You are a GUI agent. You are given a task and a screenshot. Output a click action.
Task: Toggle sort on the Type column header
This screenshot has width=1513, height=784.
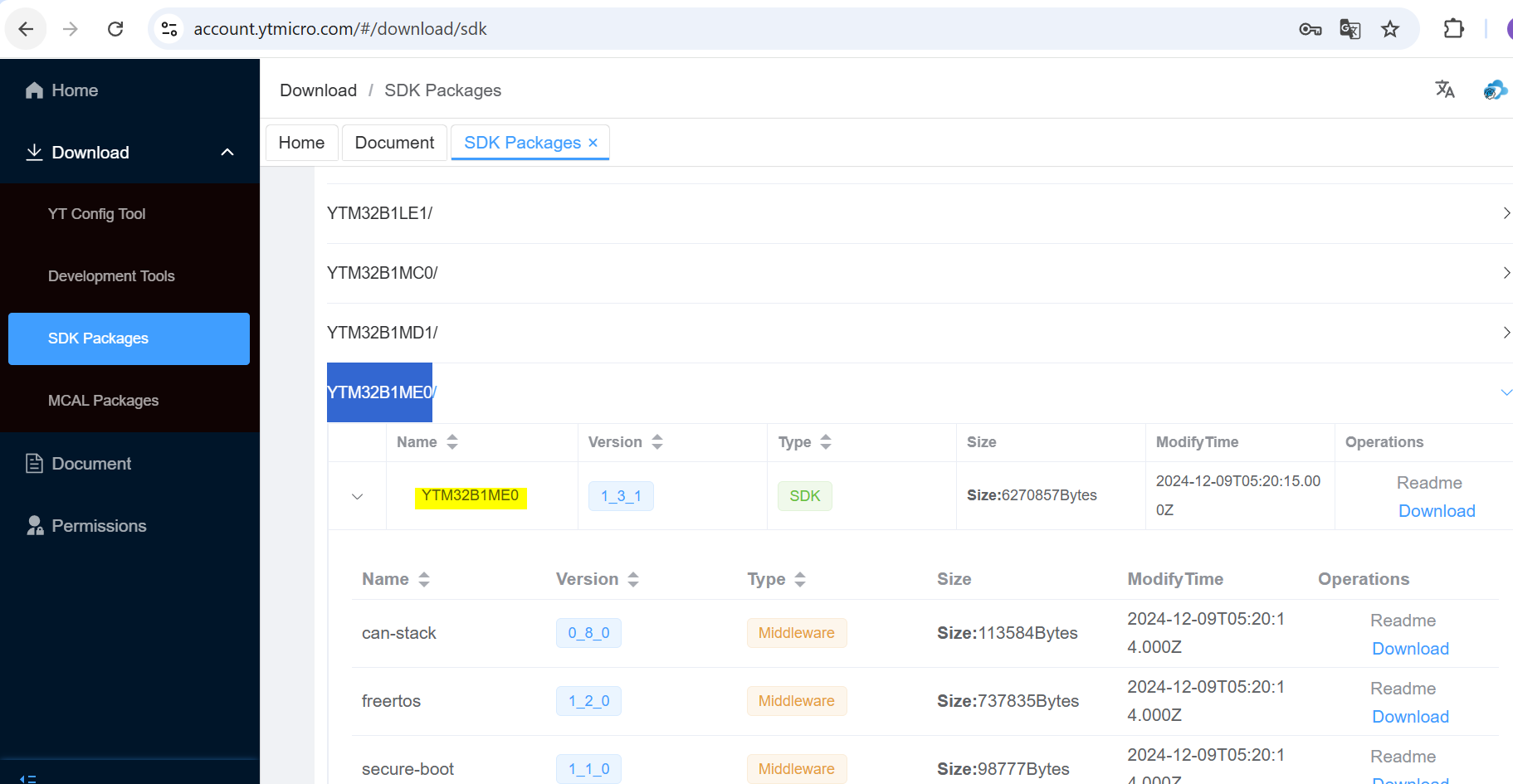pyautogui.click(x=826, y=442)
